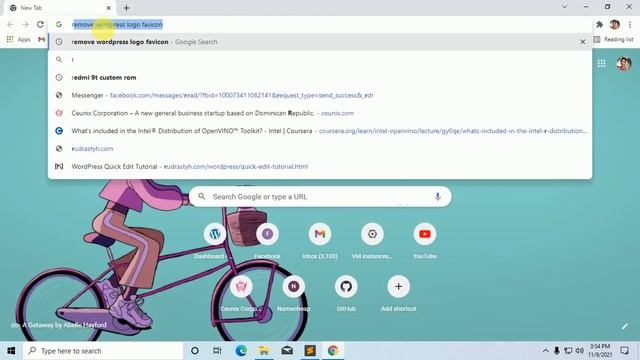Open network status tray icon
640x360 pixels.
(x=568, y=351)
